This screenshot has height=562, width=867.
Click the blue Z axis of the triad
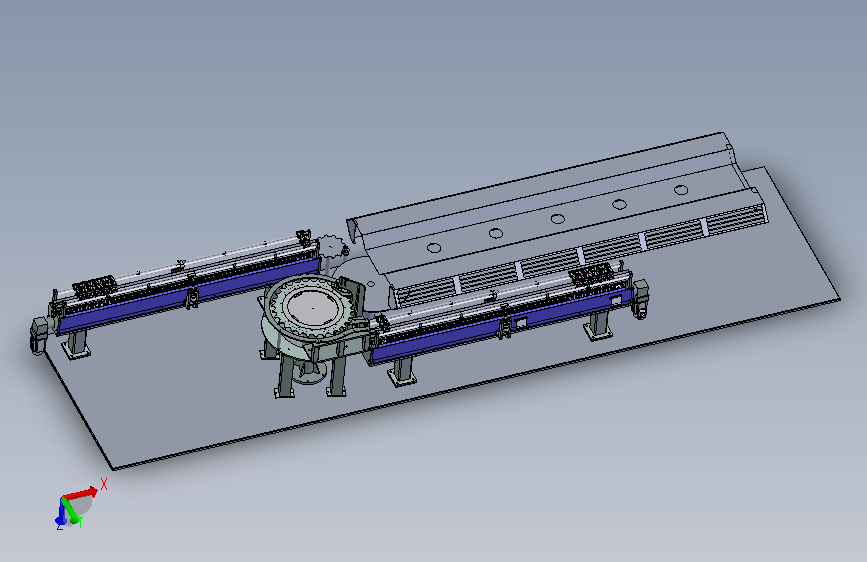tap(59, 513)
